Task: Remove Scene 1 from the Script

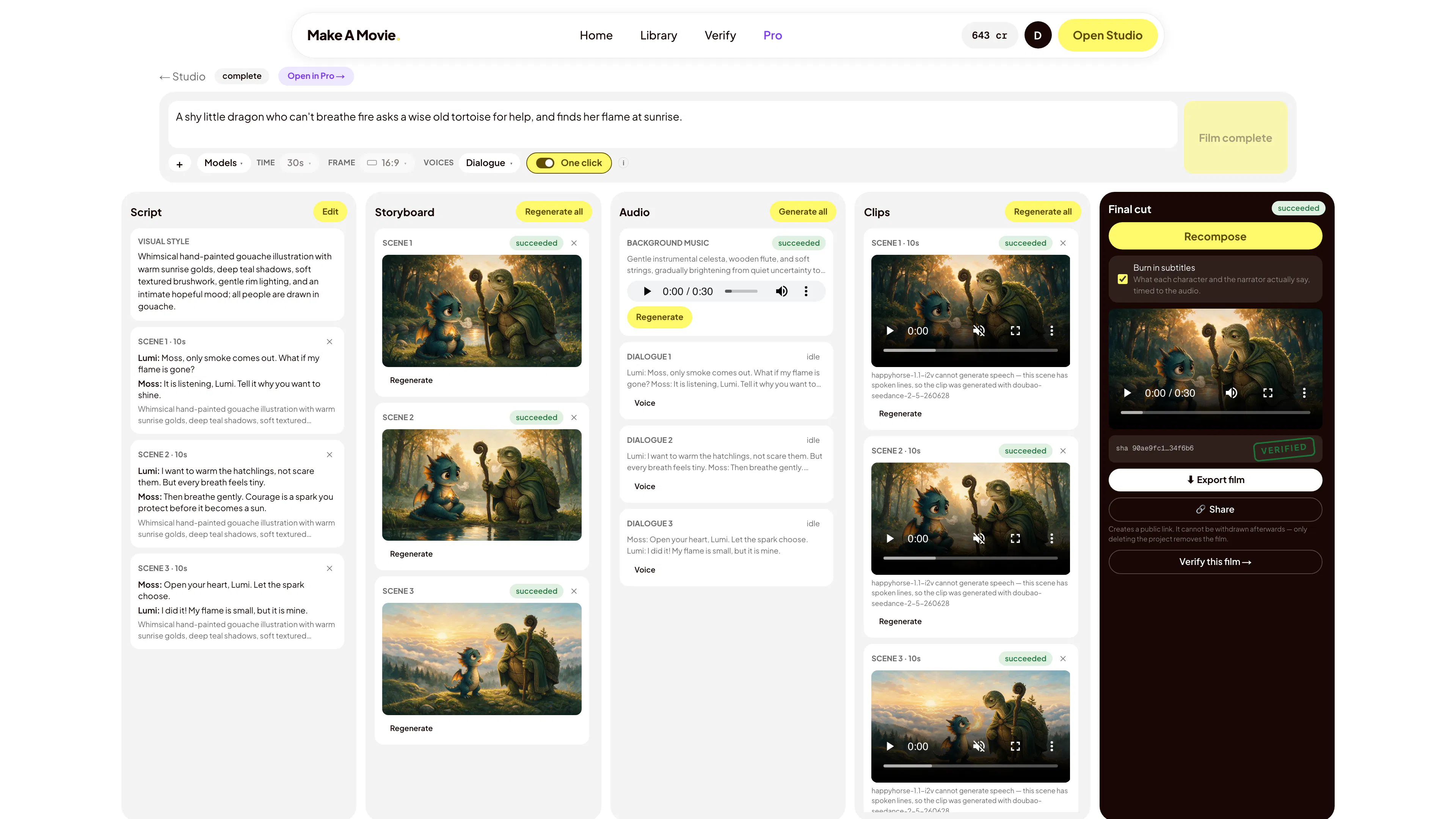Action: pos(329,342)
